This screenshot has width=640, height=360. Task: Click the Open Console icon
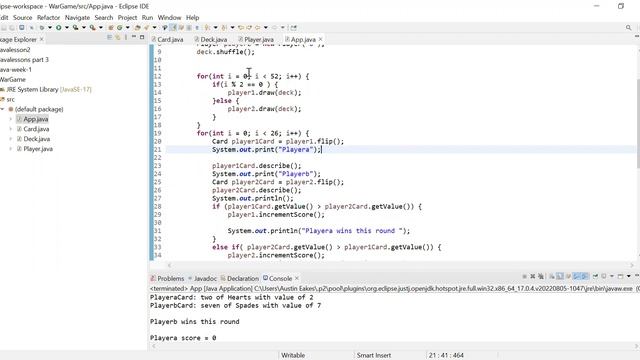(x=620, y=276)
